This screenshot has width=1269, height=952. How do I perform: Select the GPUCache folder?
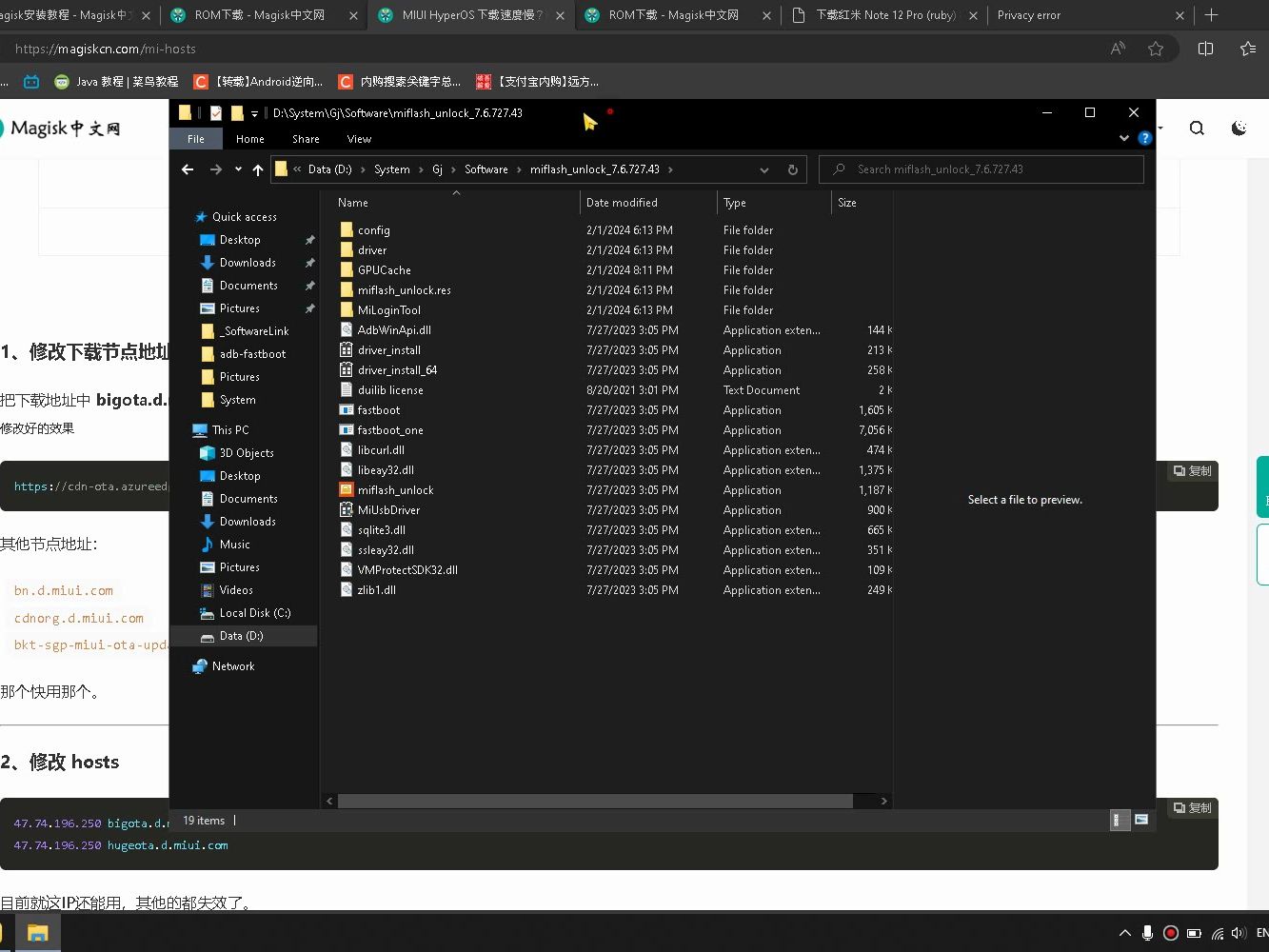click(x=384, y=270)
